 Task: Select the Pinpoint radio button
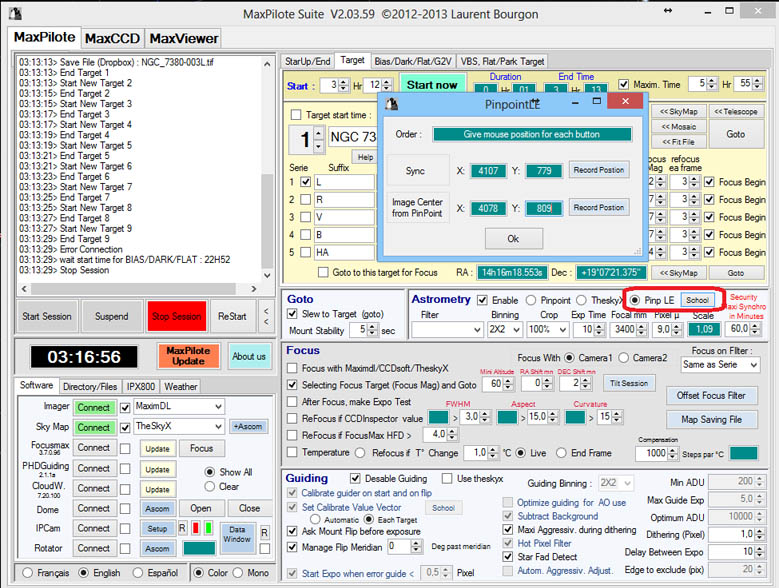click(531, 300)
